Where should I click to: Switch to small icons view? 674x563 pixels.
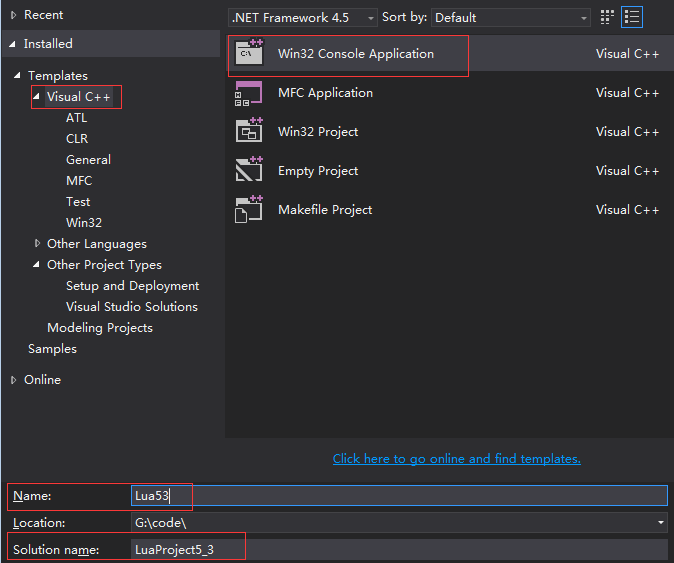[608, 18]
